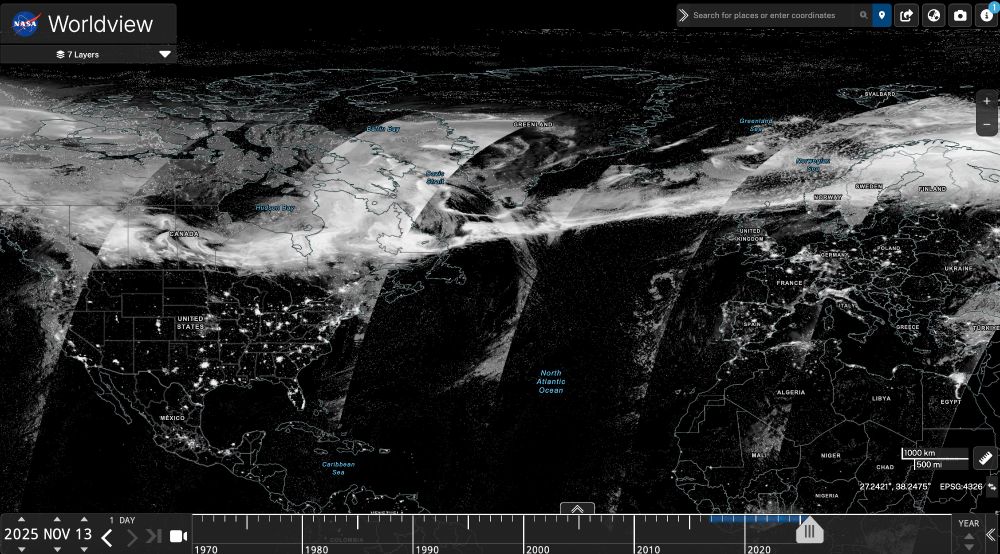Click the 1000 km scale bar
Viewport: 1000px width, 554px height.
[x=934, y=453]
